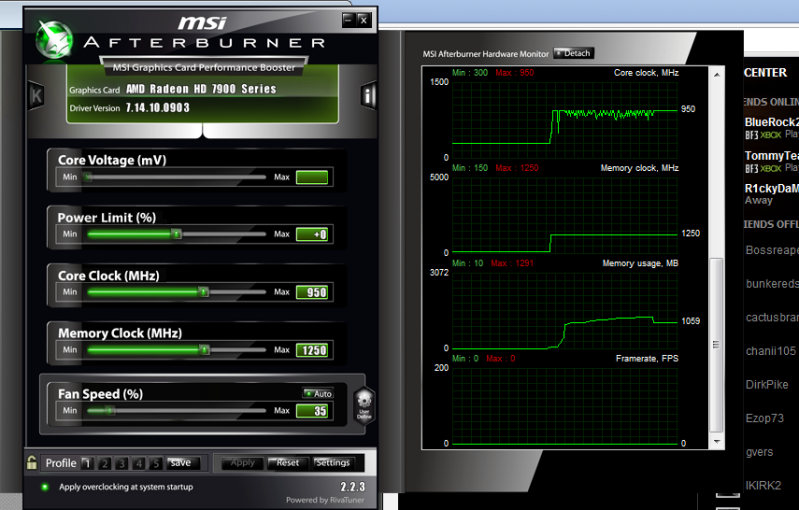Select profile slot 5

(156, 463)
